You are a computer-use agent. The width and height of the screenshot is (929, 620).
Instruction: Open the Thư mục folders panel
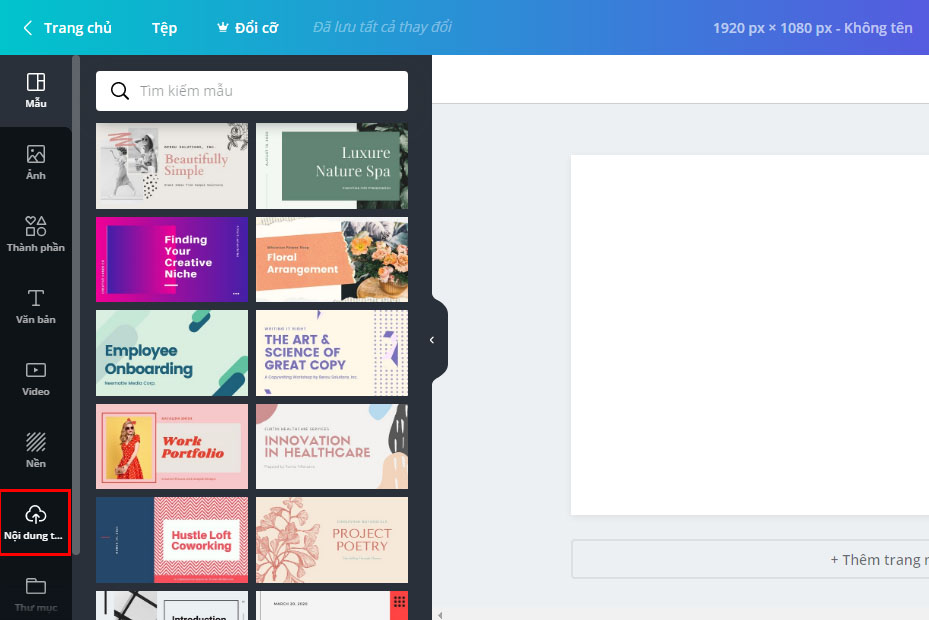point(36,593)
